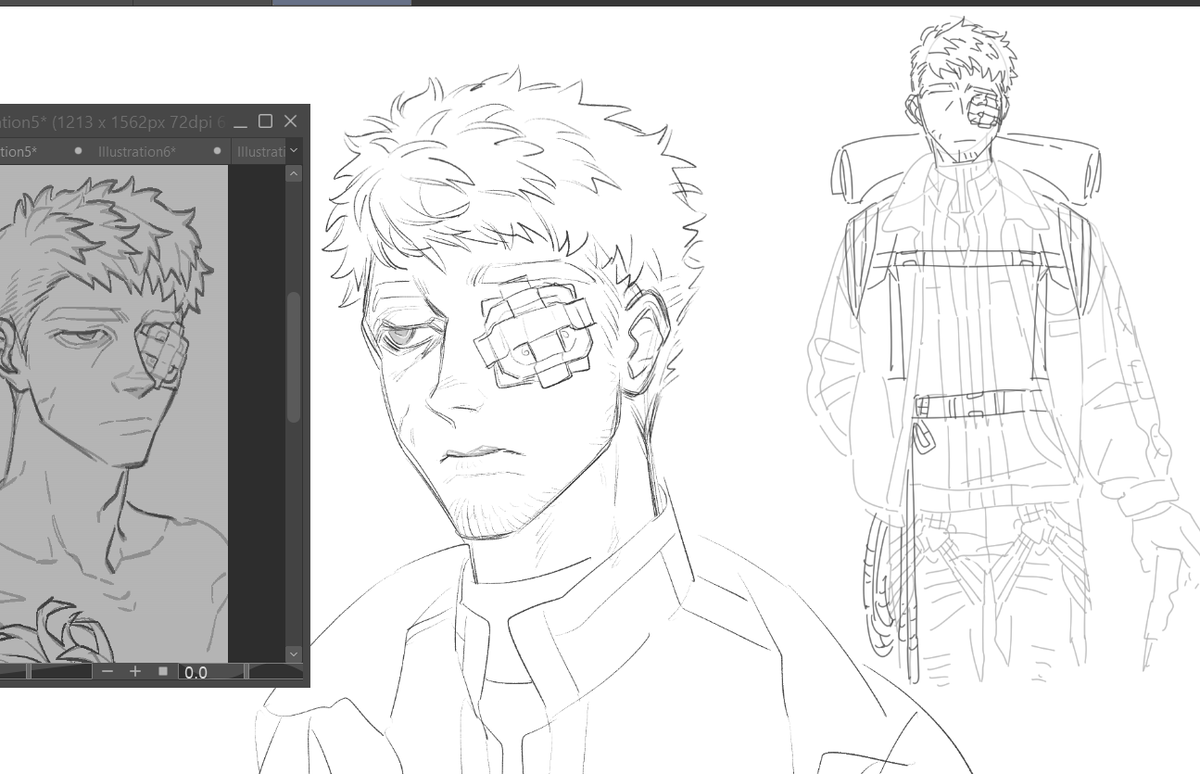This screenshot has height=774, width=1200.
Task: Maximize the floating Illustration5 window
Action: (x=265, y=121)
